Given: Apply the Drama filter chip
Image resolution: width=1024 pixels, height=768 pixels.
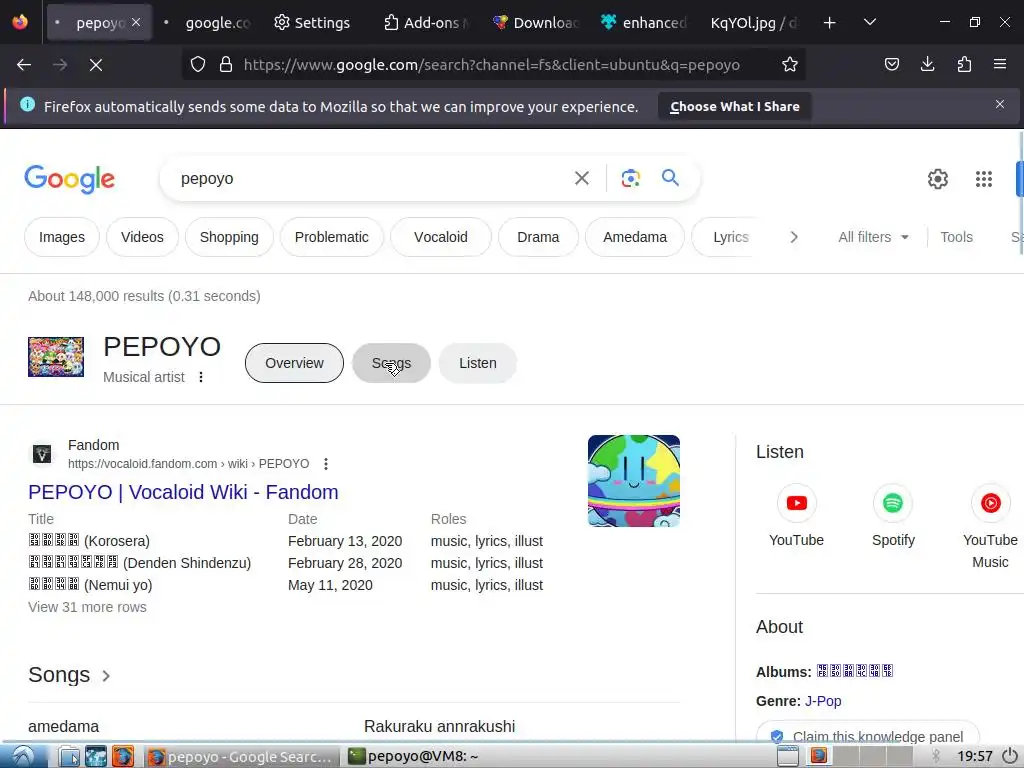Looking at the screenshot, I should click(x=538, y=237).
